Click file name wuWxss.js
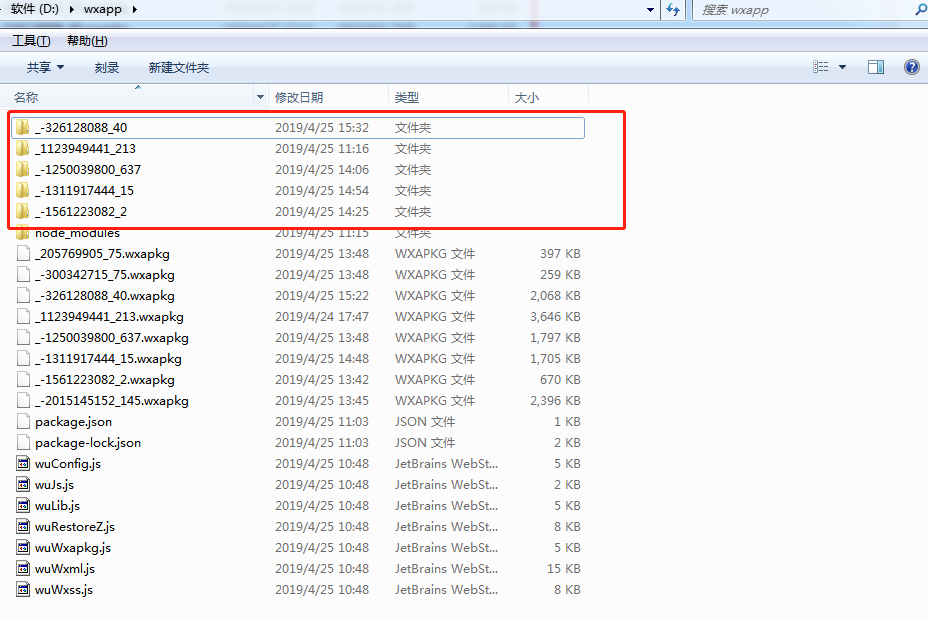Screen dimensions: 928x618 64,590
